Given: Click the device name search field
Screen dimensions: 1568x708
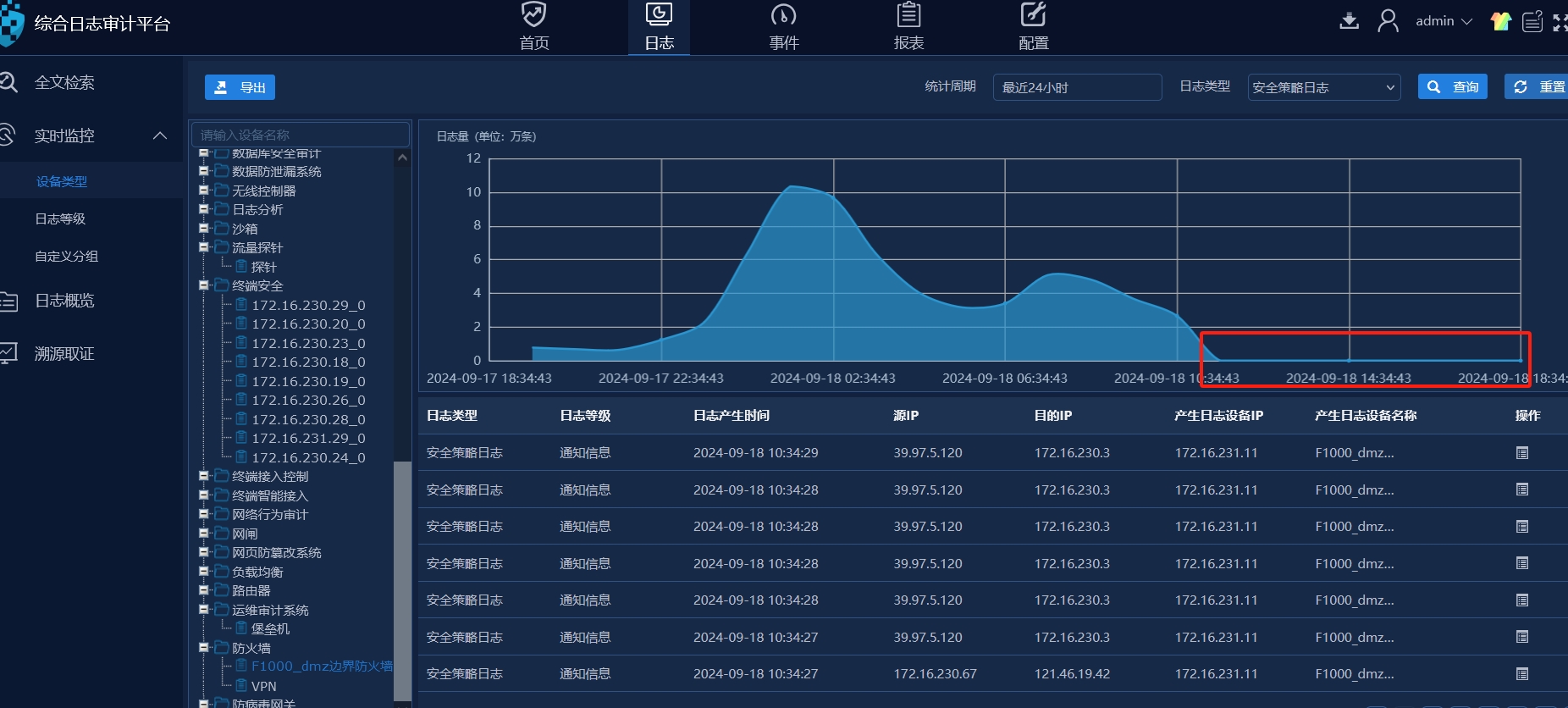Looking at the screenshot, I should pyautogui.click(x=301, y=135).
